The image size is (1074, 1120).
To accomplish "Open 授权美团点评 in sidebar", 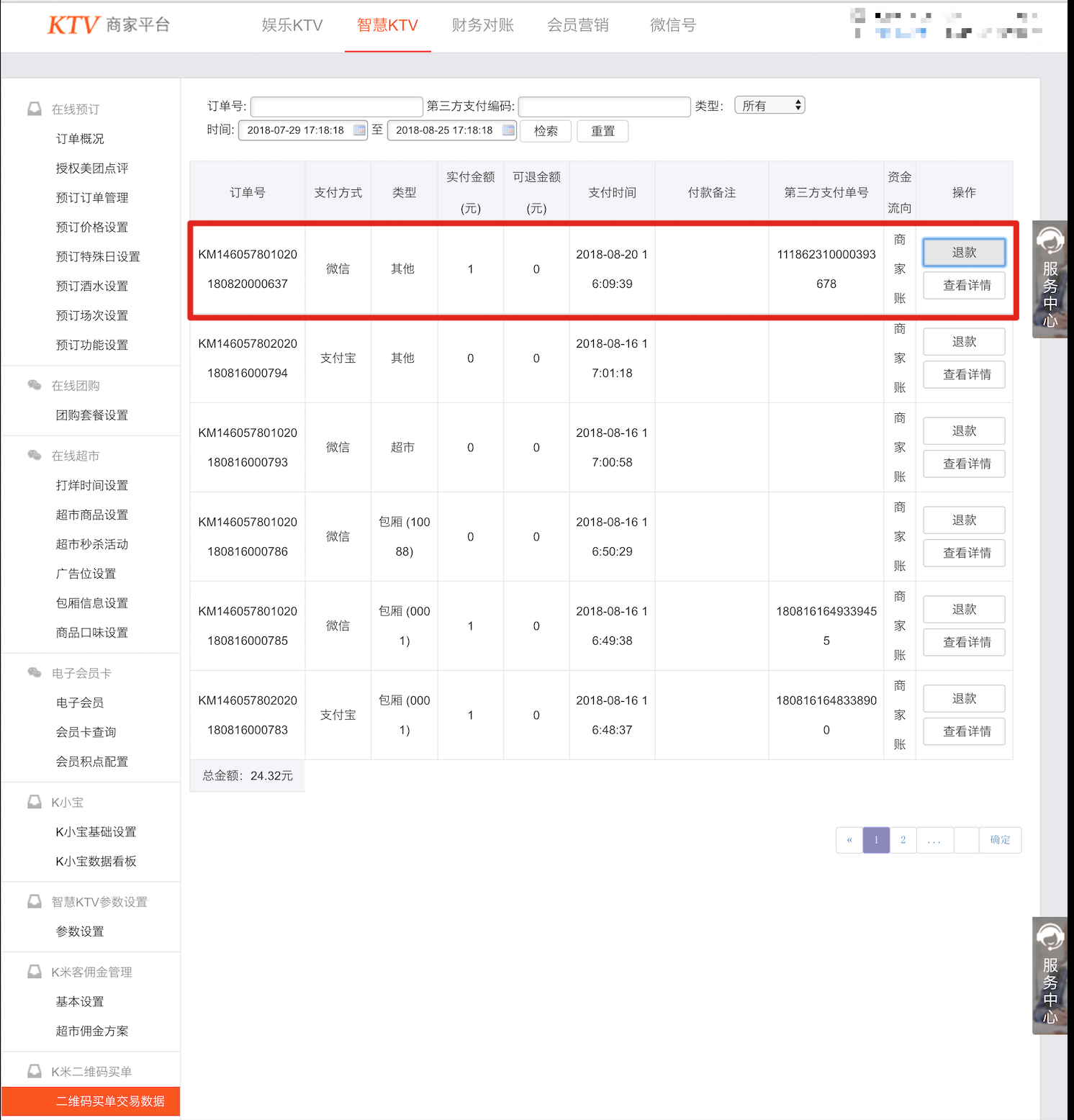I will 92,168.
